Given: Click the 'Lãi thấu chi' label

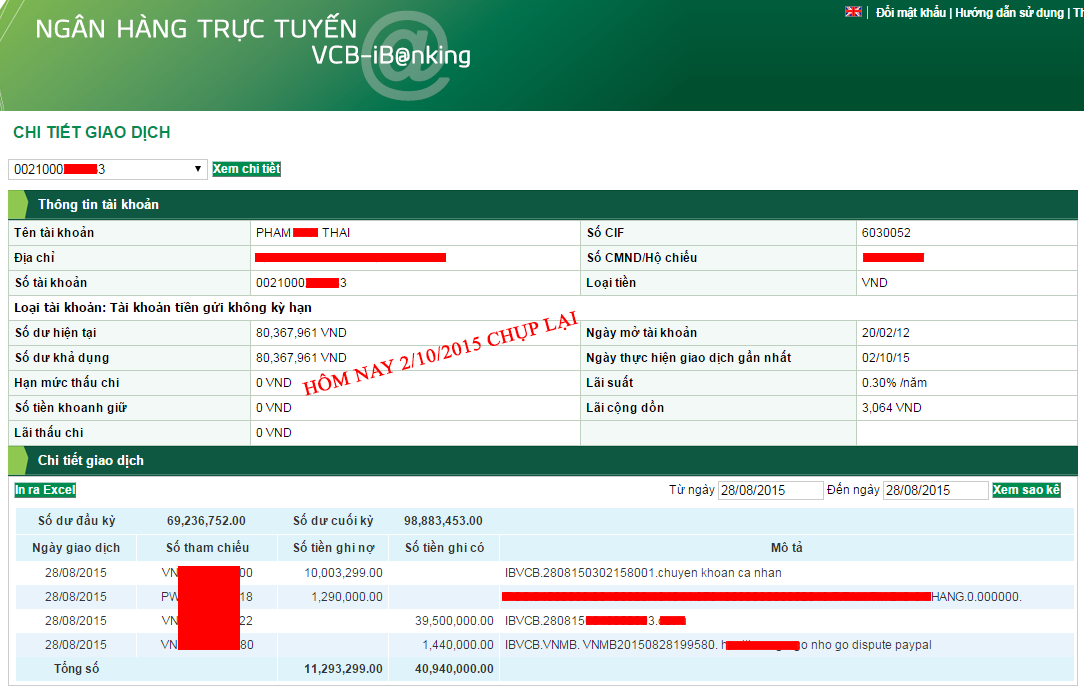Looking at the screenshot, I should coord(49,433).
